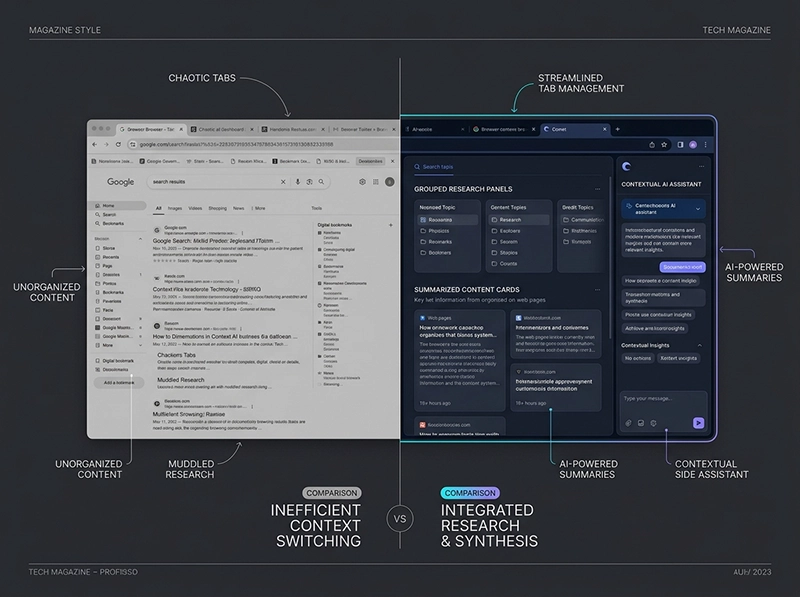Viewport: 800px width, 597px height.
Task: Select the Reomarks folder in first topic panel
Action: pyautogui.click(x=436, y=242)
